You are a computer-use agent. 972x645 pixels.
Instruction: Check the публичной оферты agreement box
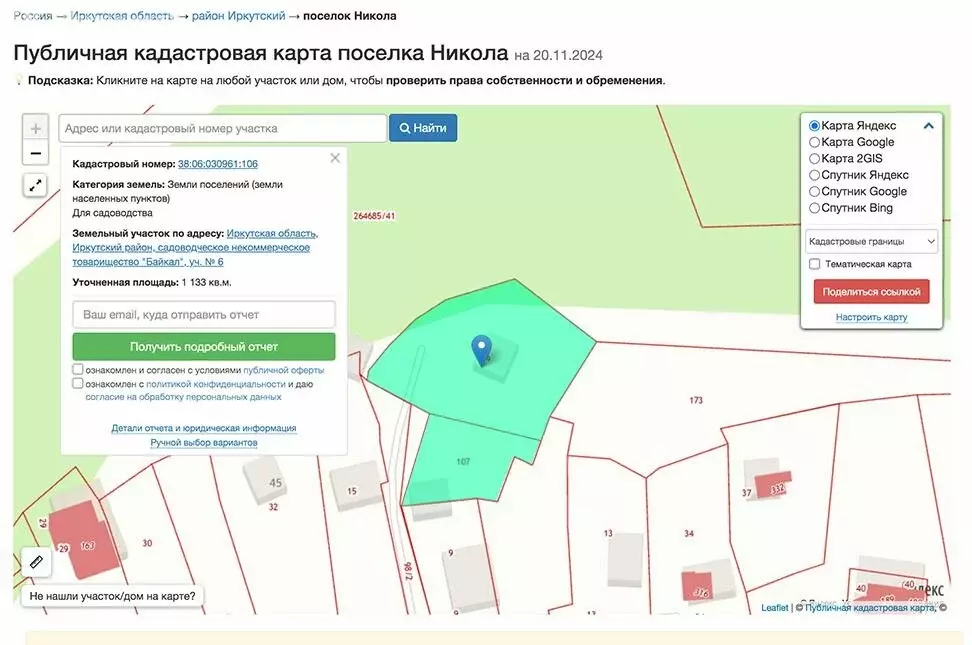click(x=77, y=369)
